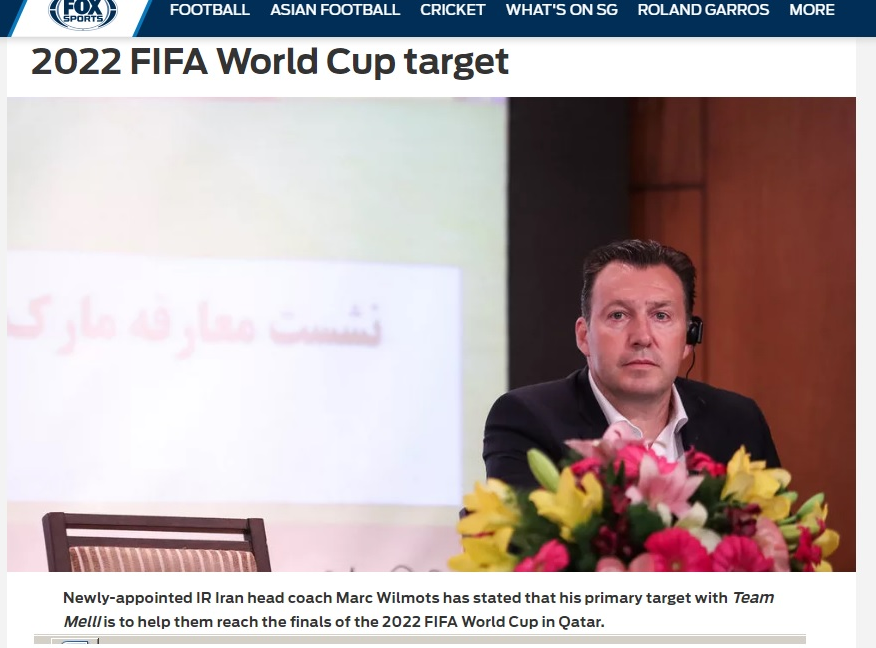The image size is (876, 648).
Task: Select CRICKET in the navigation bar
Action: point(453,10)
